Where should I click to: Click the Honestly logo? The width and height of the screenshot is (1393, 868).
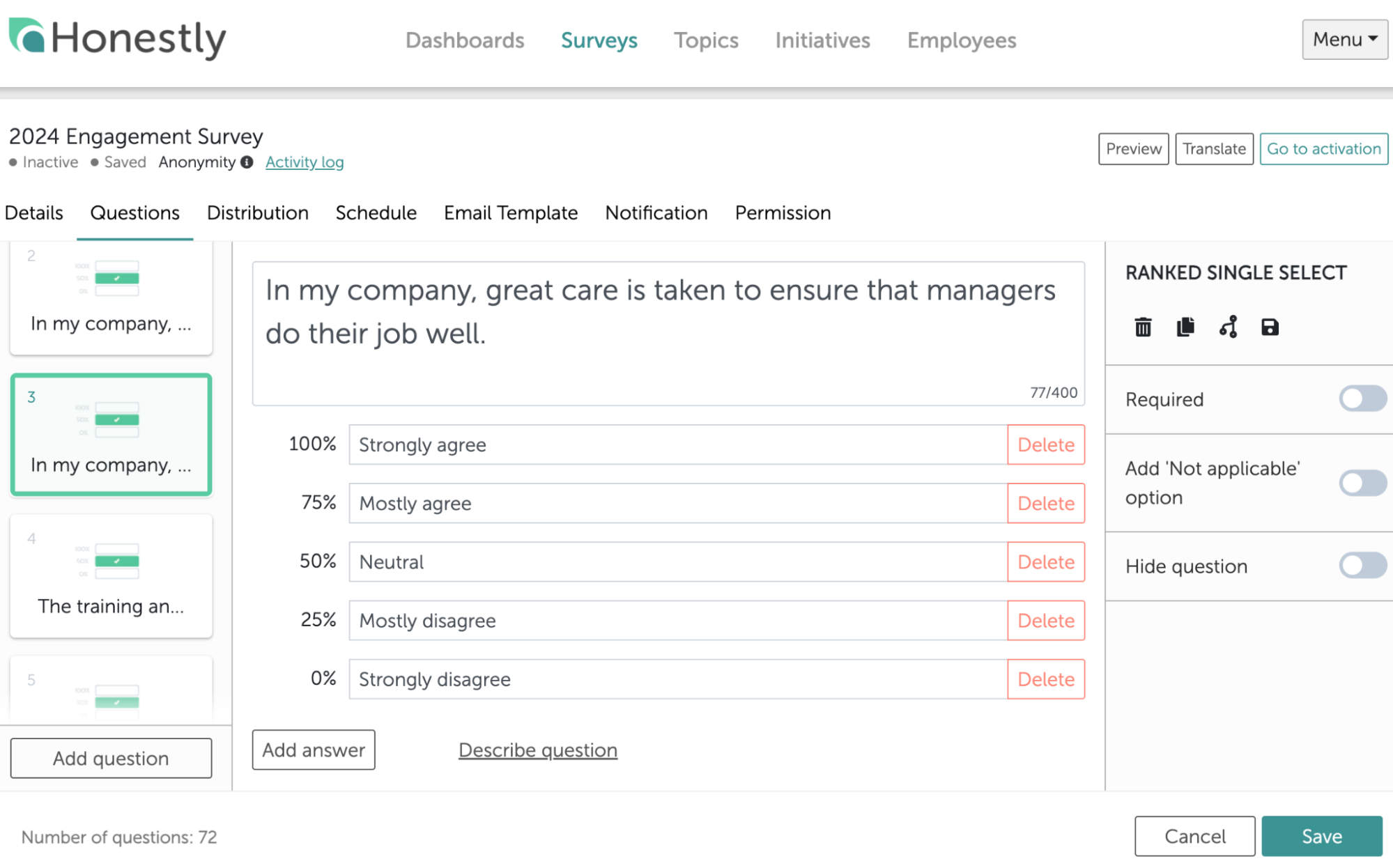point(117,38)
